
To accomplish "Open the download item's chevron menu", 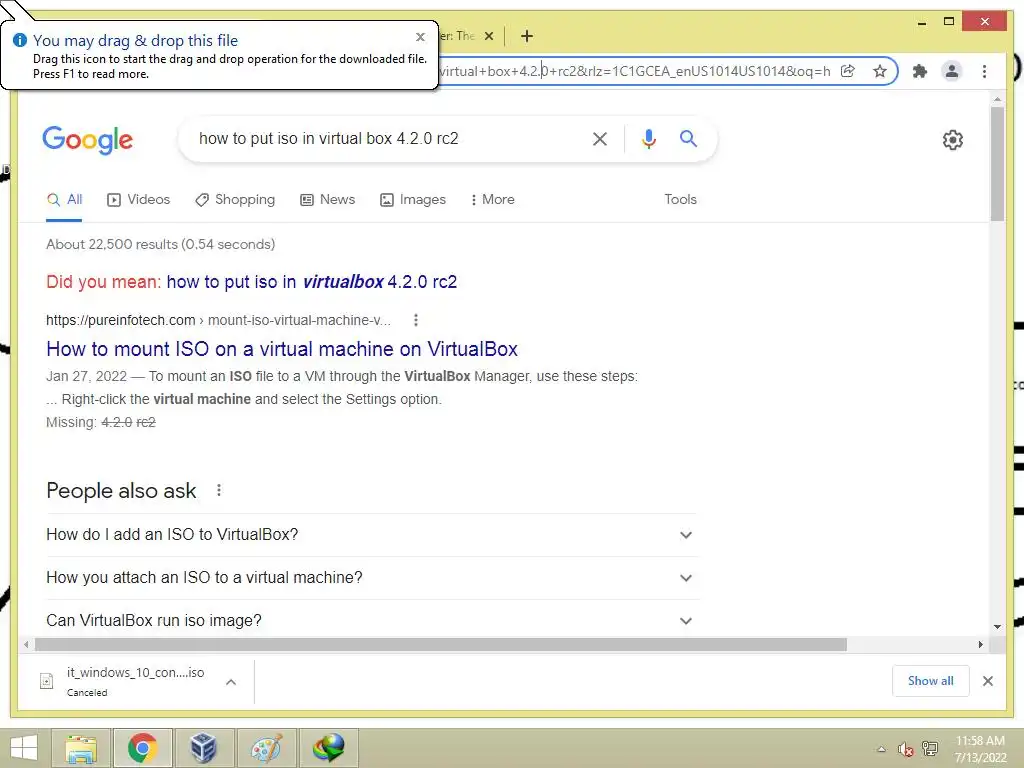I will 231,682.
